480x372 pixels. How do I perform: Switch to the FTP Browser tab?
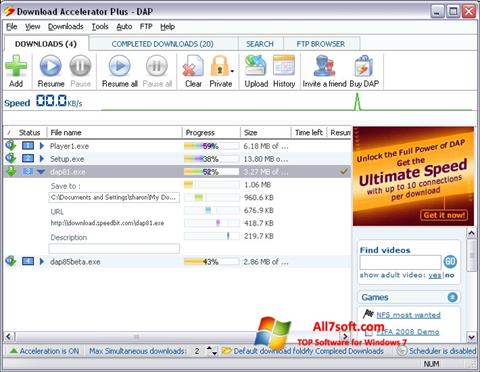pos(321,44)
